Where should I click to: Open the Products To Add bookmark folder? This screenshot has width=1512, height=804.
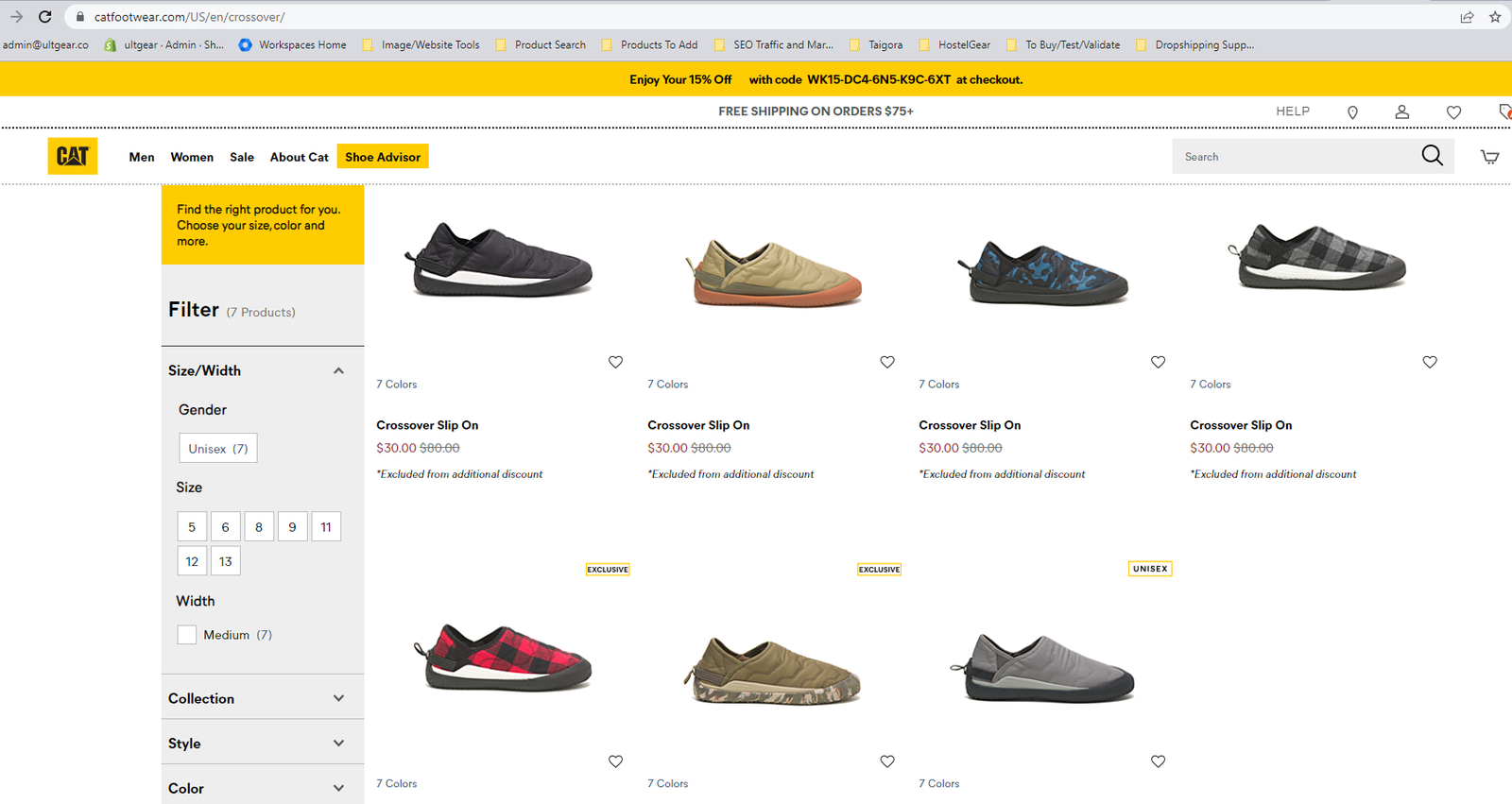[x=650, y=44]
